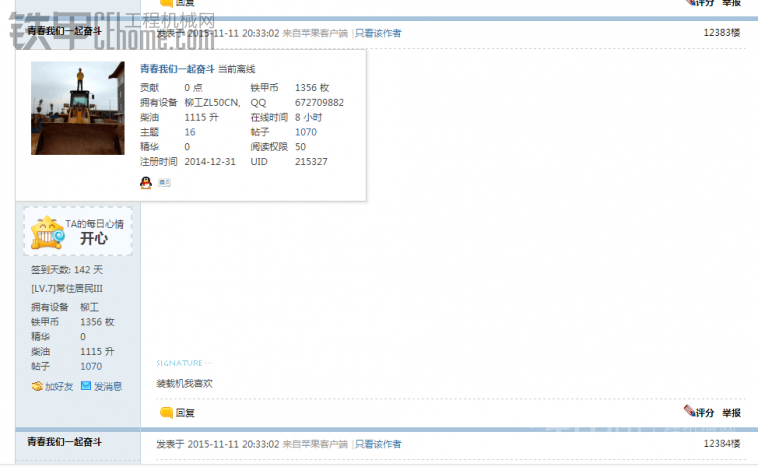Click equipment value 柳工ZL50CN
Screen dimensions: 758x467
pos(212,102)
